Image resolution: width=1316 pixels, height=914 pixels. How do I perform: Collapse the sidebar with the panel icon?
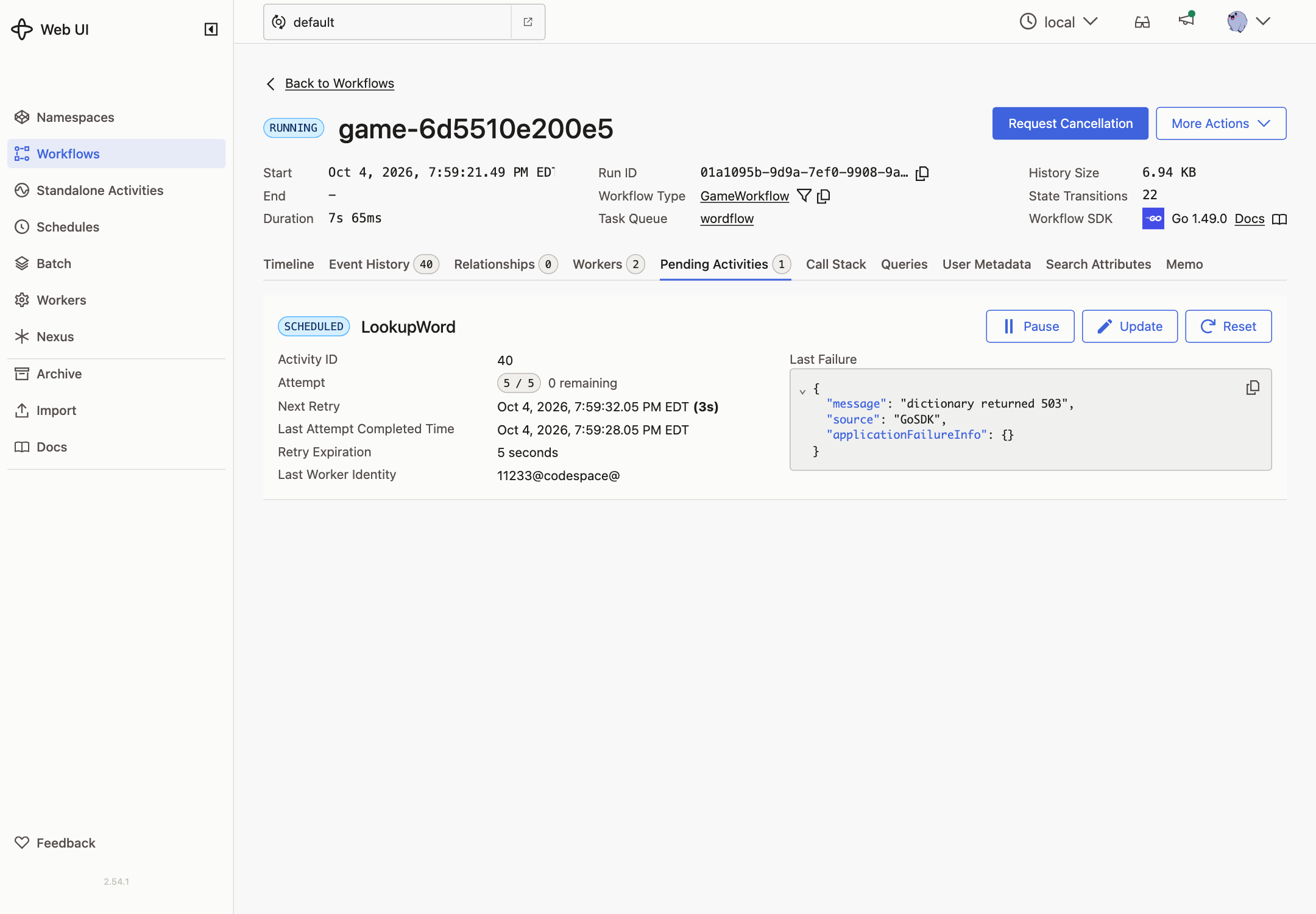[211, 29]
